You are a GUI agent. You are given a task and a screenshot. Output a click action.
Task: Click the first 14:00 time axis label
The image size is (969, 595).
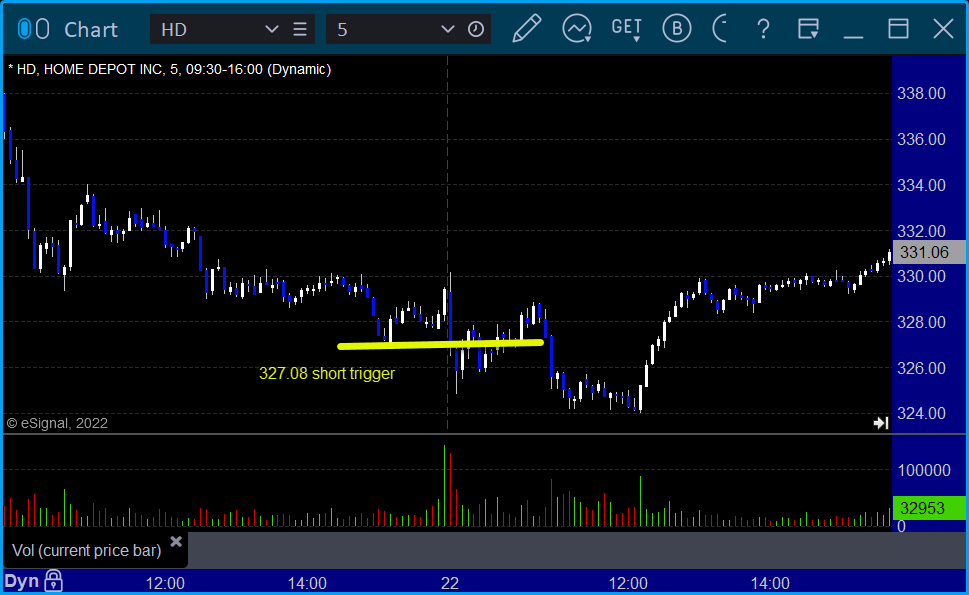(307, 583)
